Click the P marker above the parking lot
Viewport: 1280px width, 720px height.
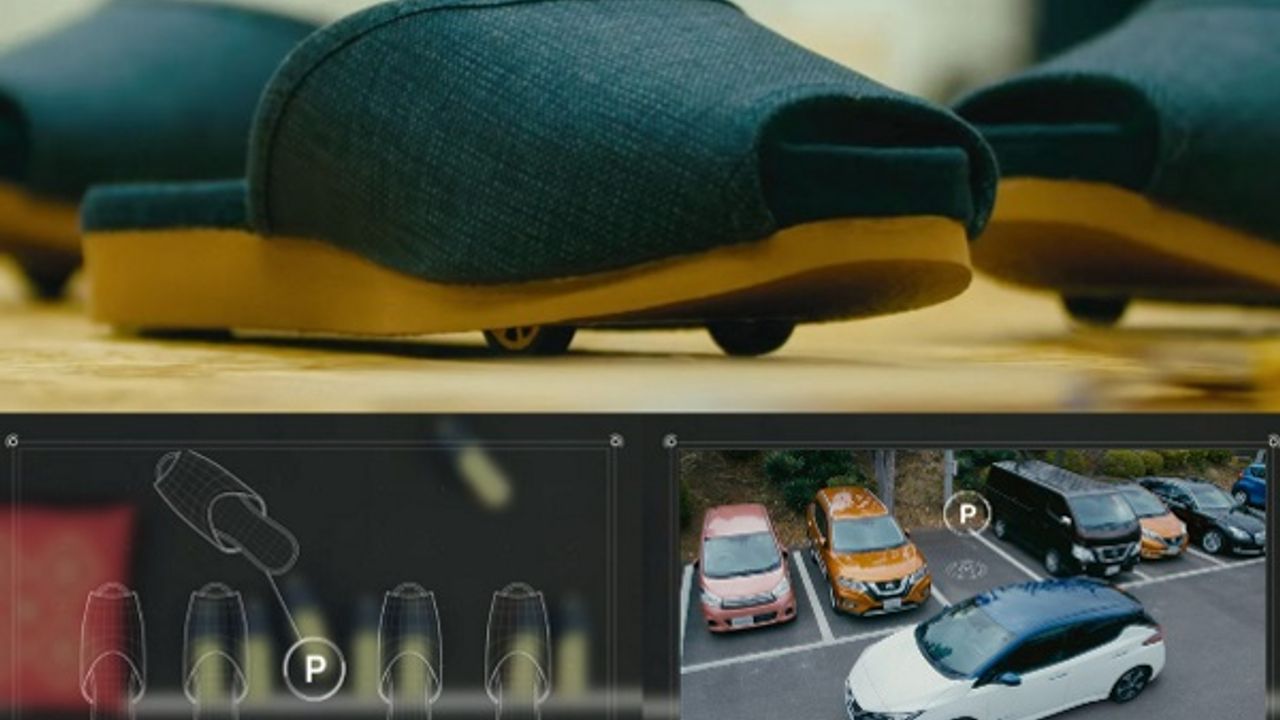tap(966, 514)
